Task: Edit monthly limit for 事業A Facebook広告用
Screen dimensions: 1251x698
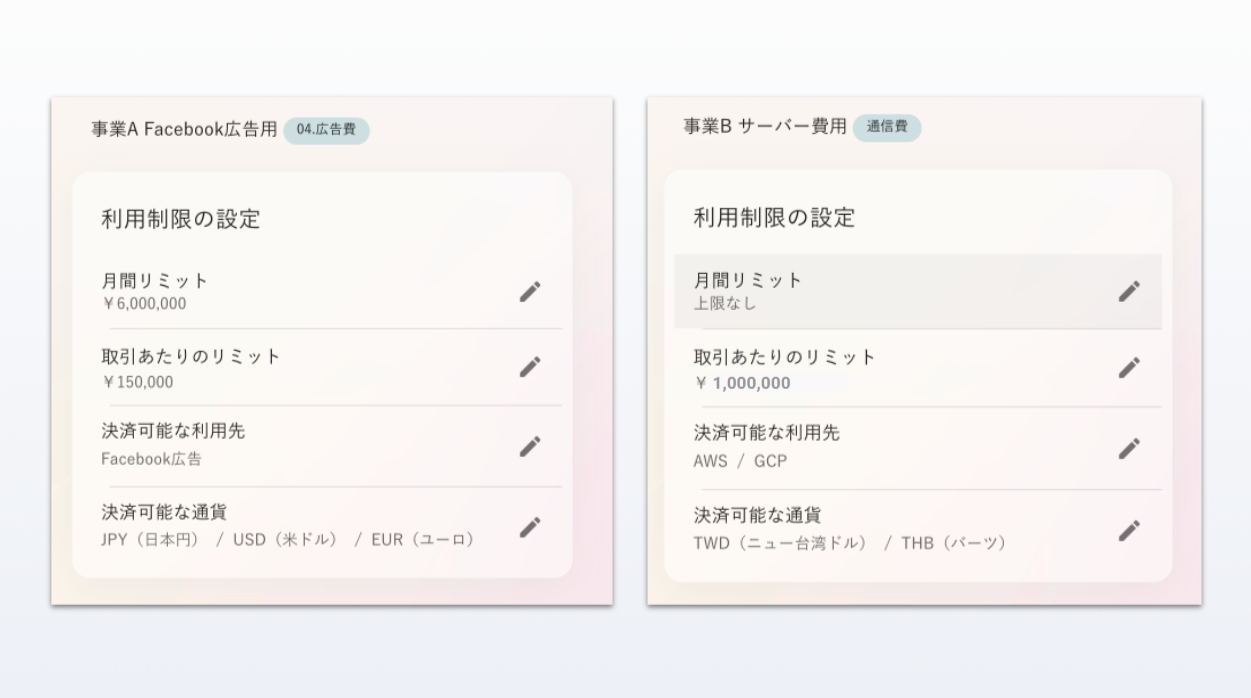Action: point(531,291)
